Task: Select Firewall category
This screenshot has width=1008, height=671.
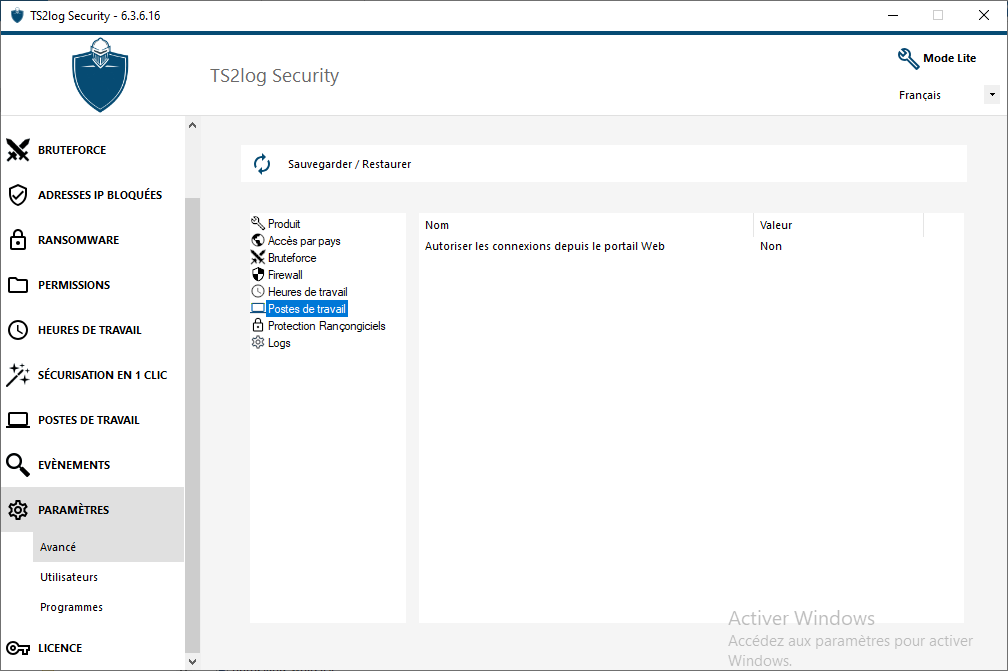Action: tap(285, 275)
